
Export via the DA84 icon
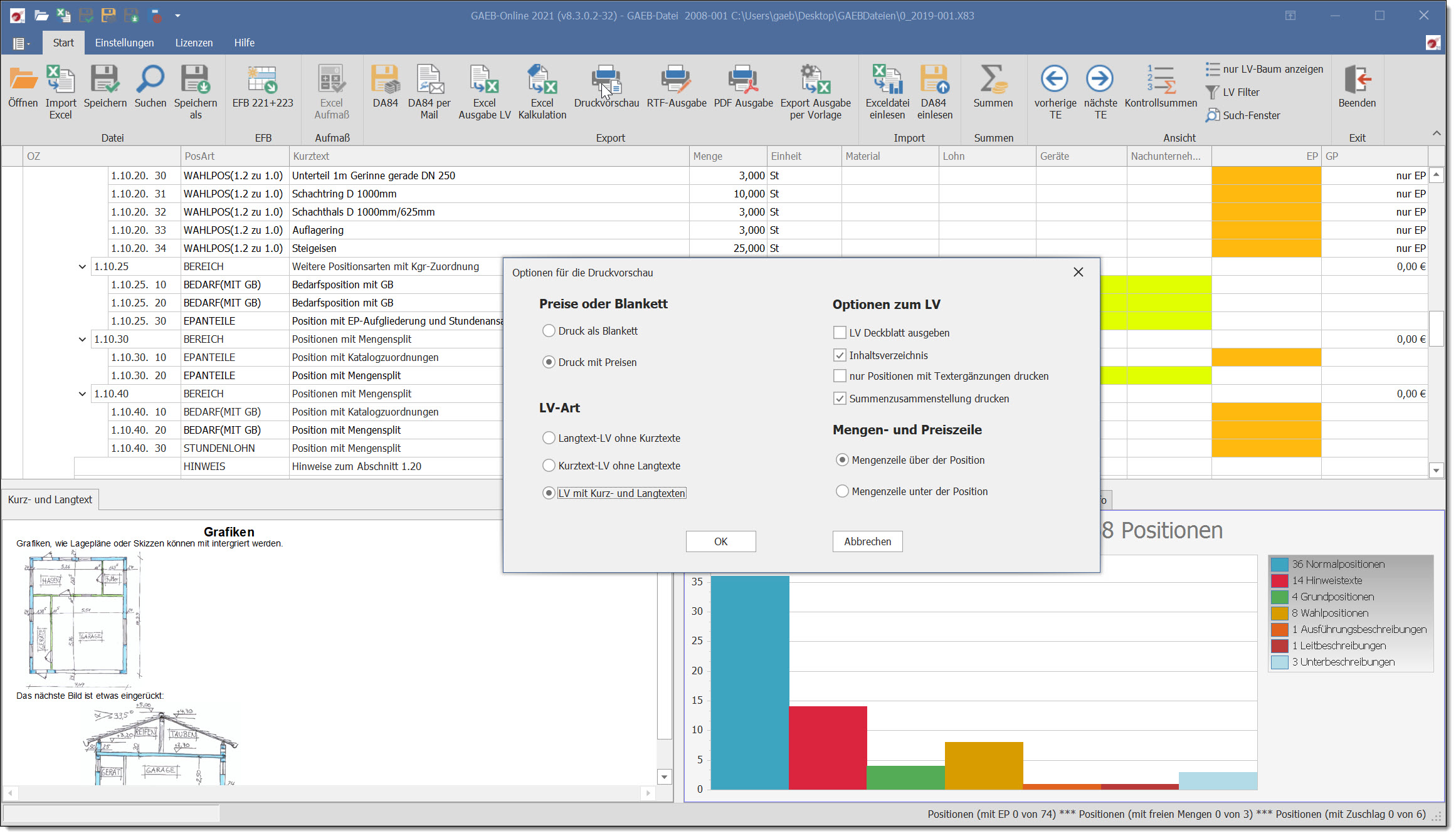(x=385, y=87)
